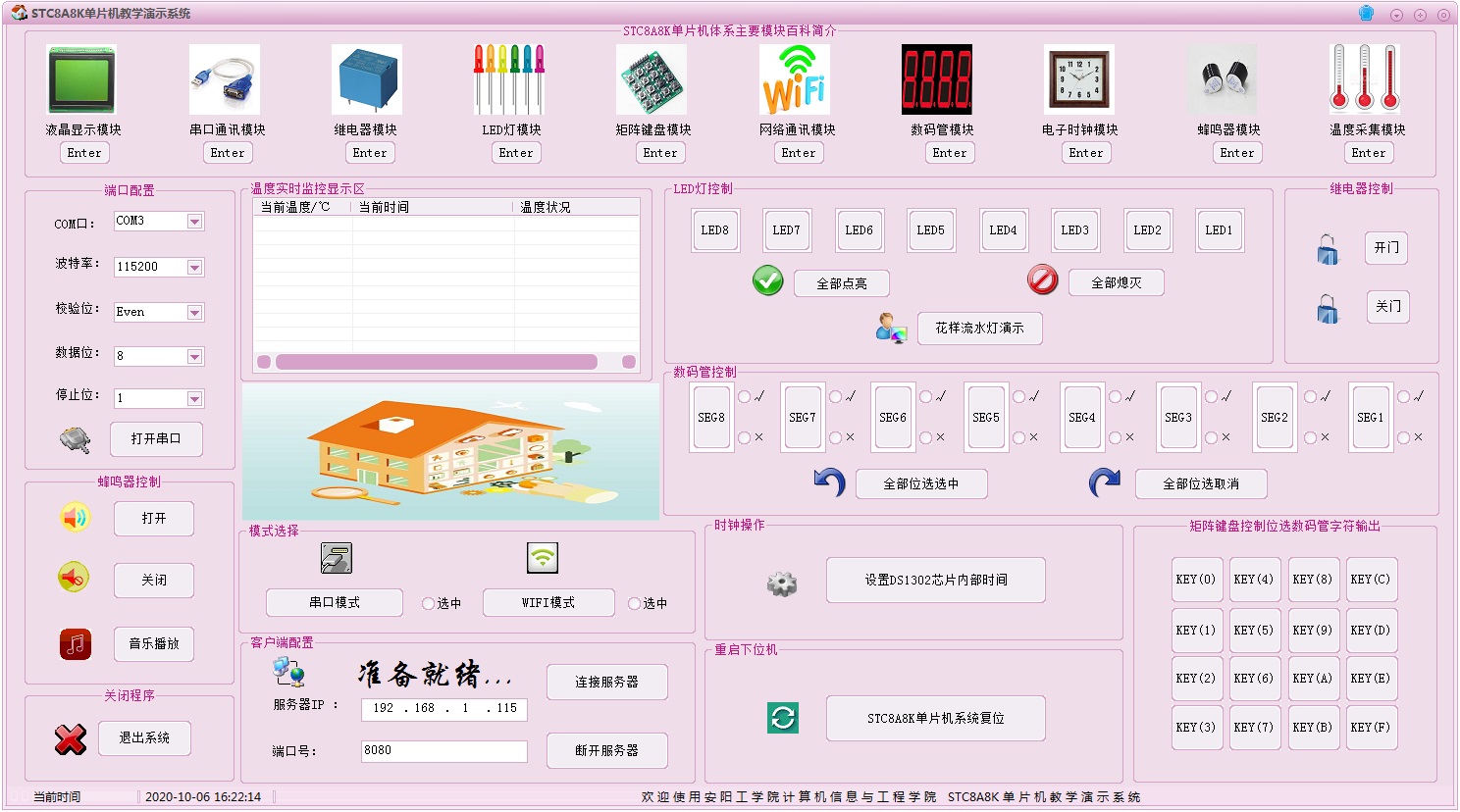1460x812 pixels.
Task: Click the KEY(F) keypad button
Action: click(x=1371, y=727)
